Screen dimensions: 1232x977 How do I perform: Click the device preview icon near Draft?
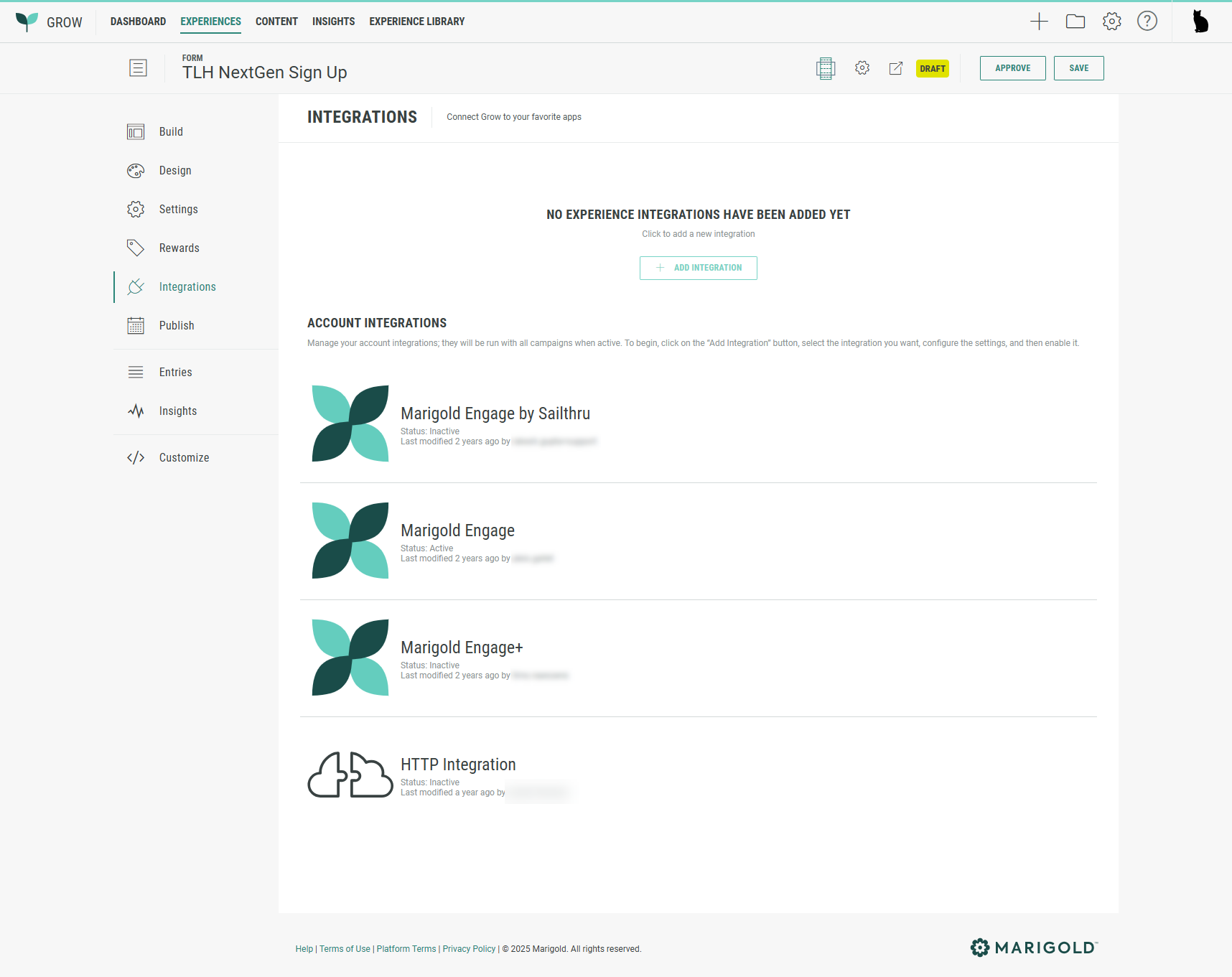tap(826, 68)
